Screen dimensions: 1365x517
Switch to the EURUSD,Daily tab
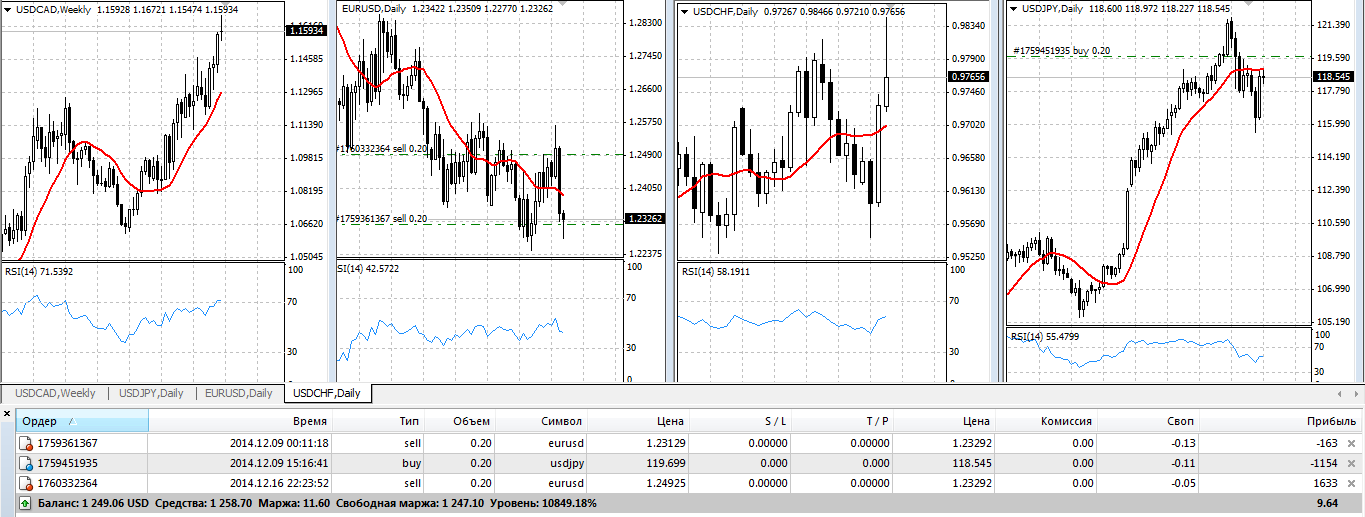pos(238,393)
